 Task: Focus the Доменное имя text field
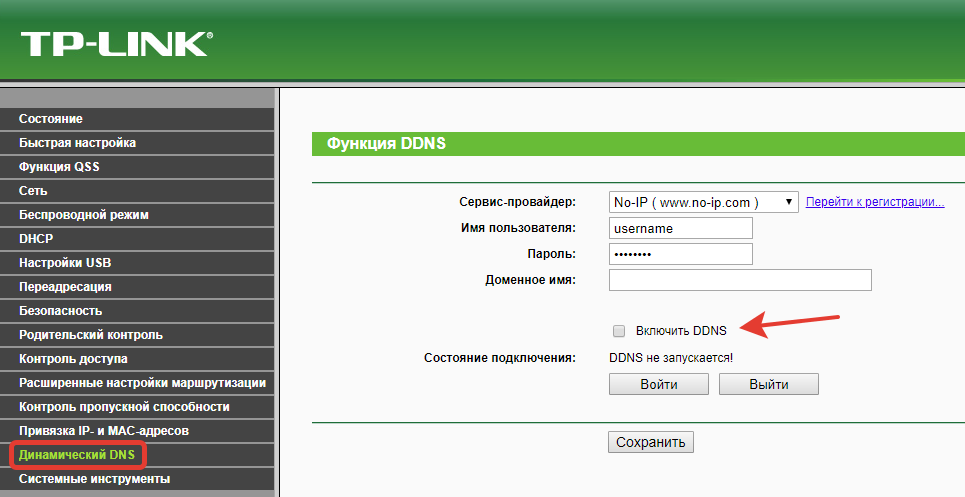740,280
